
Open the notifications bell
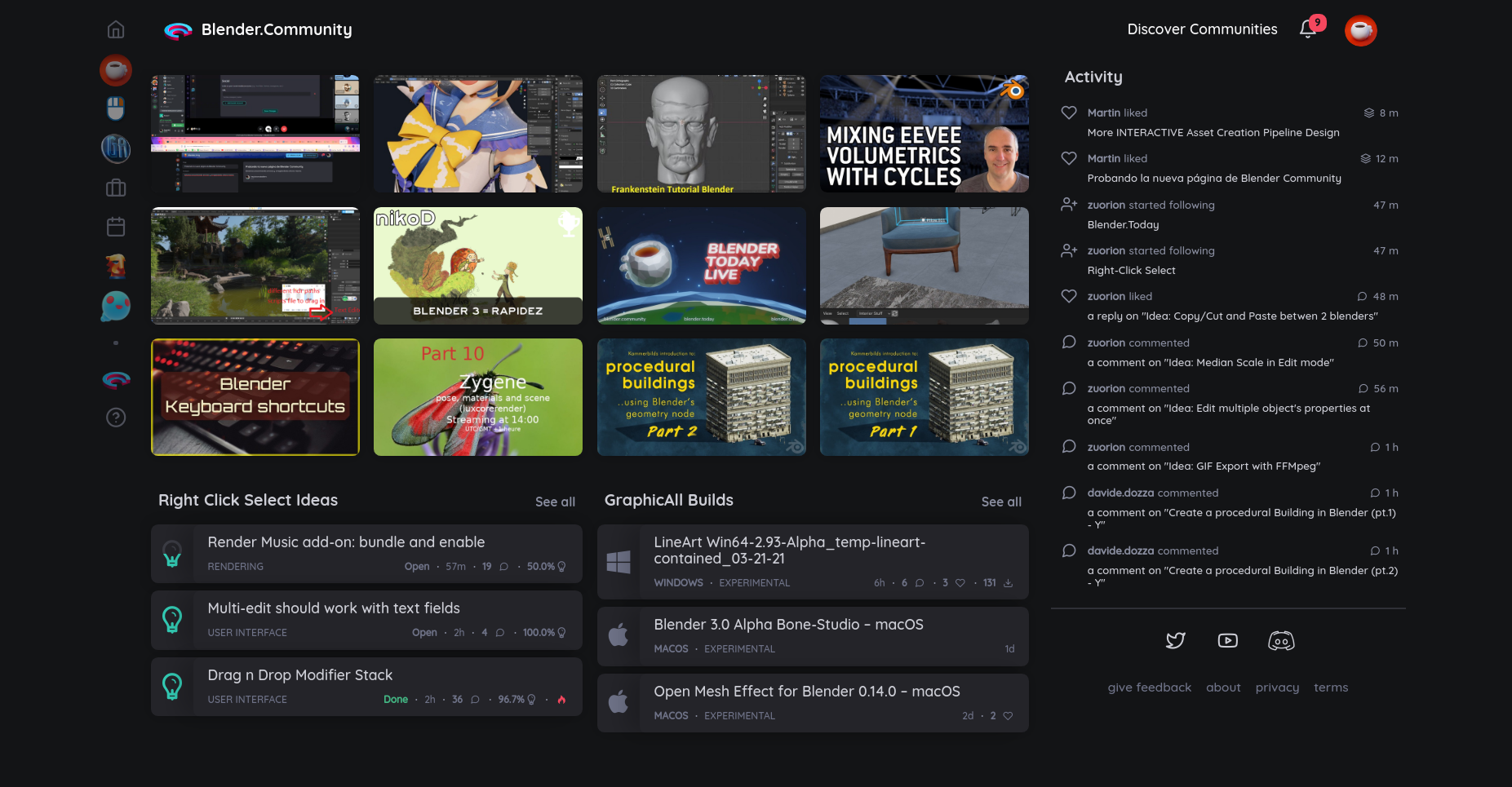coord(1309,29)
